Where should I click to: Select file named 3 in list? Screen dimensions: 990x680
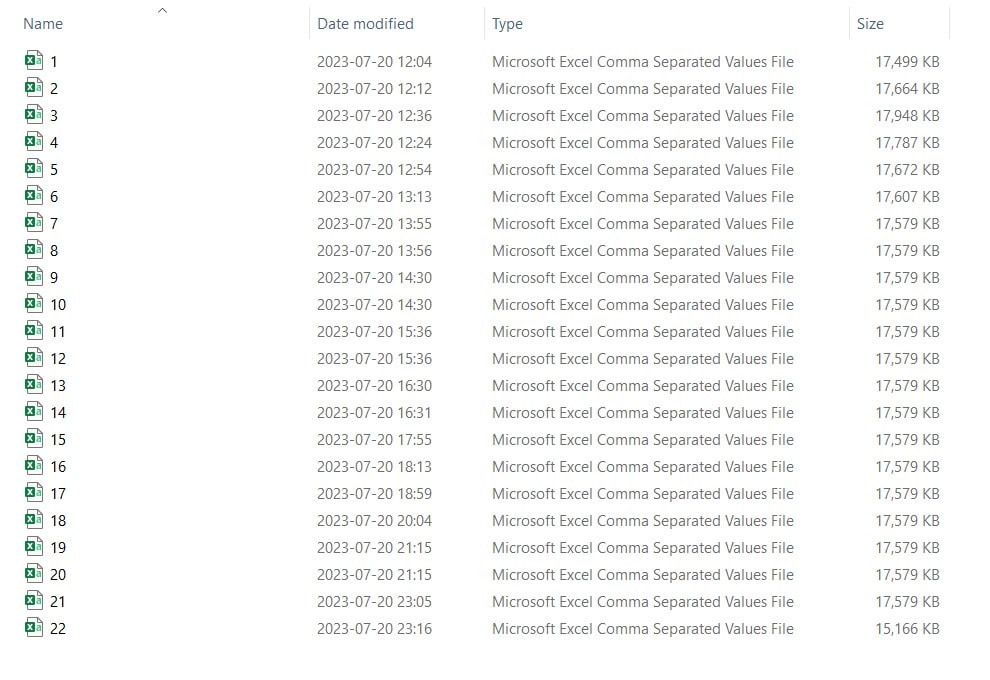point(54,116)
